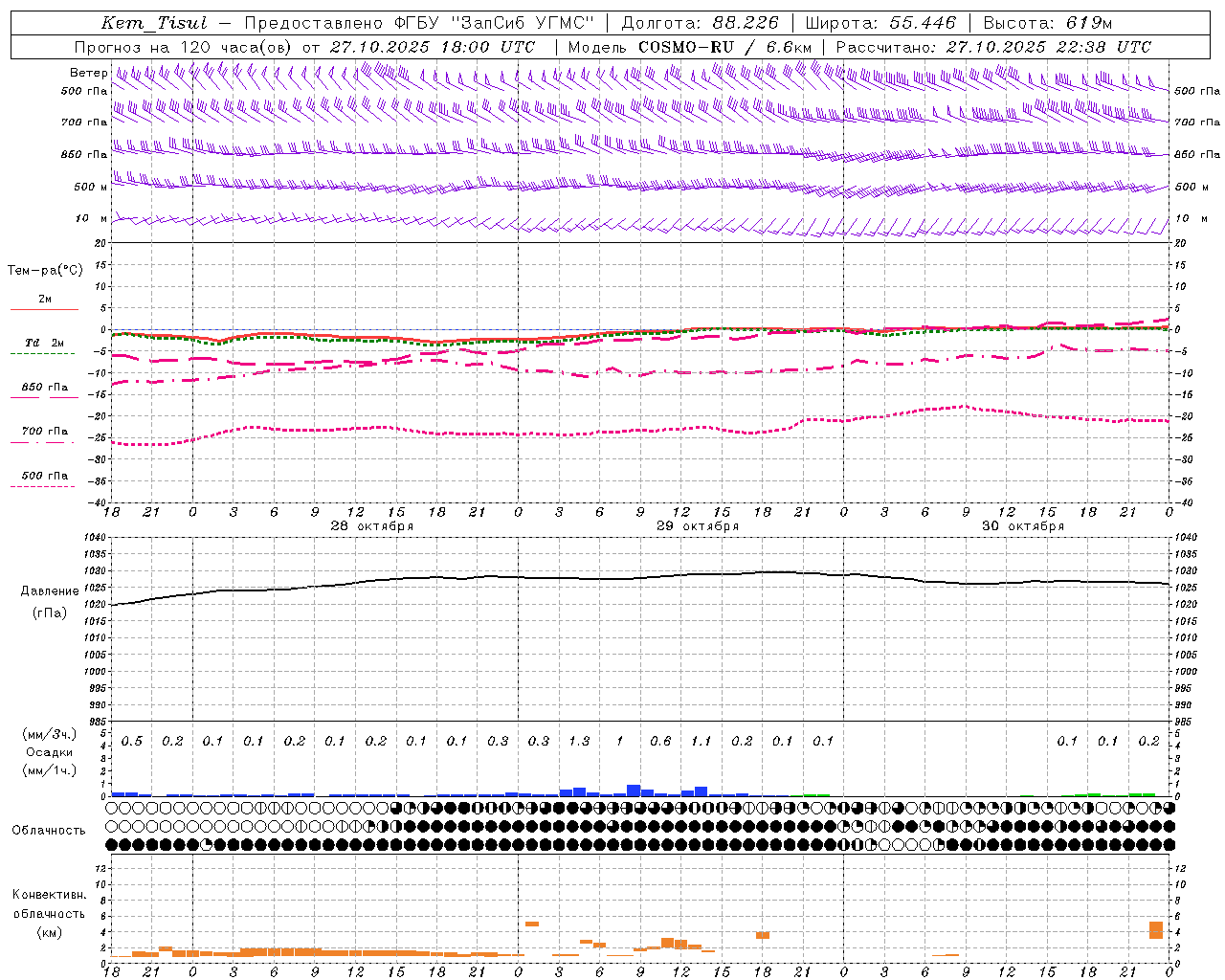Click the 3-hour precipitation value "1.1"
Screen dimensions: 1225x980
pos(702,742)
